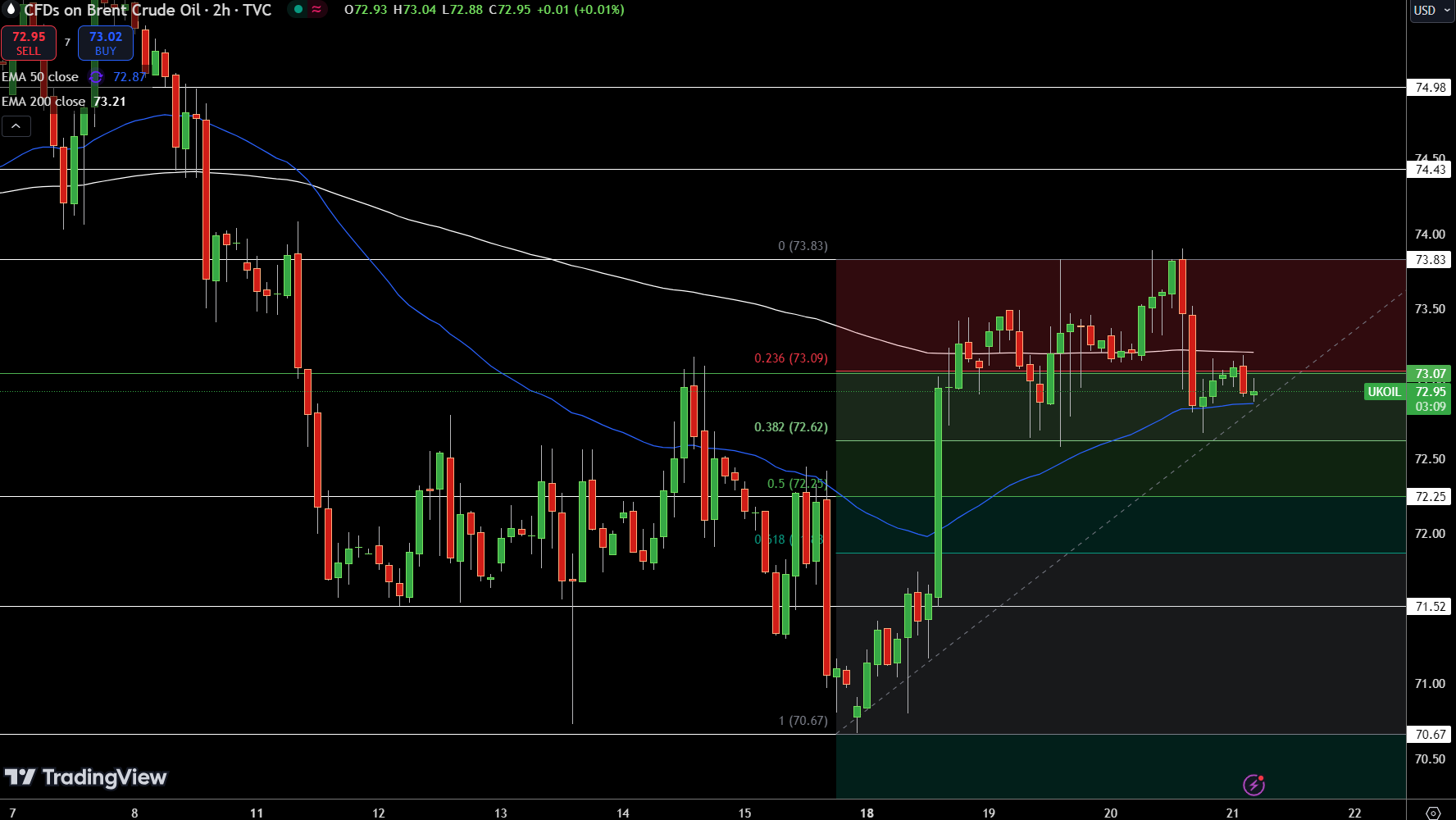Click the green market status dot icon

[x=298, y=10]
